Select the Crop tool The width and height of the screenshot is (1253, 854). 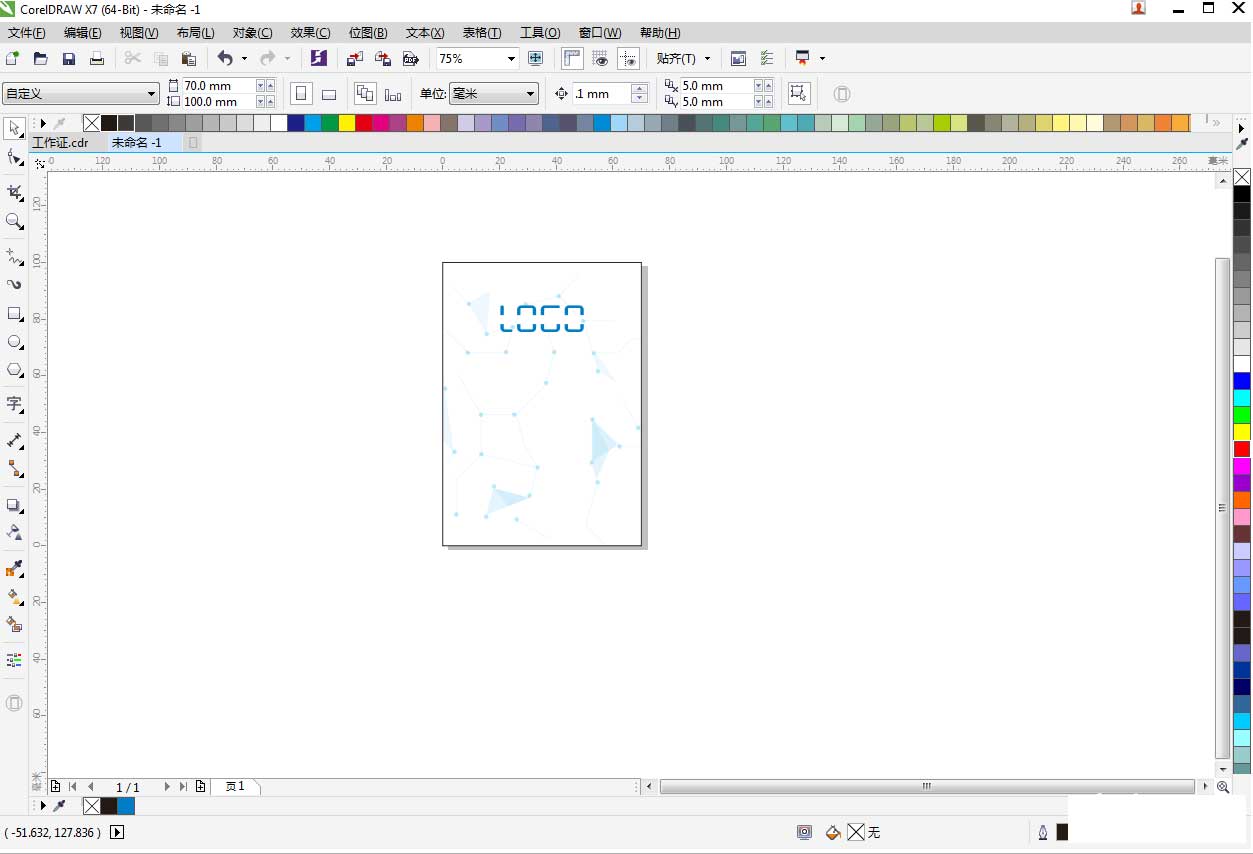coord(14,192)
